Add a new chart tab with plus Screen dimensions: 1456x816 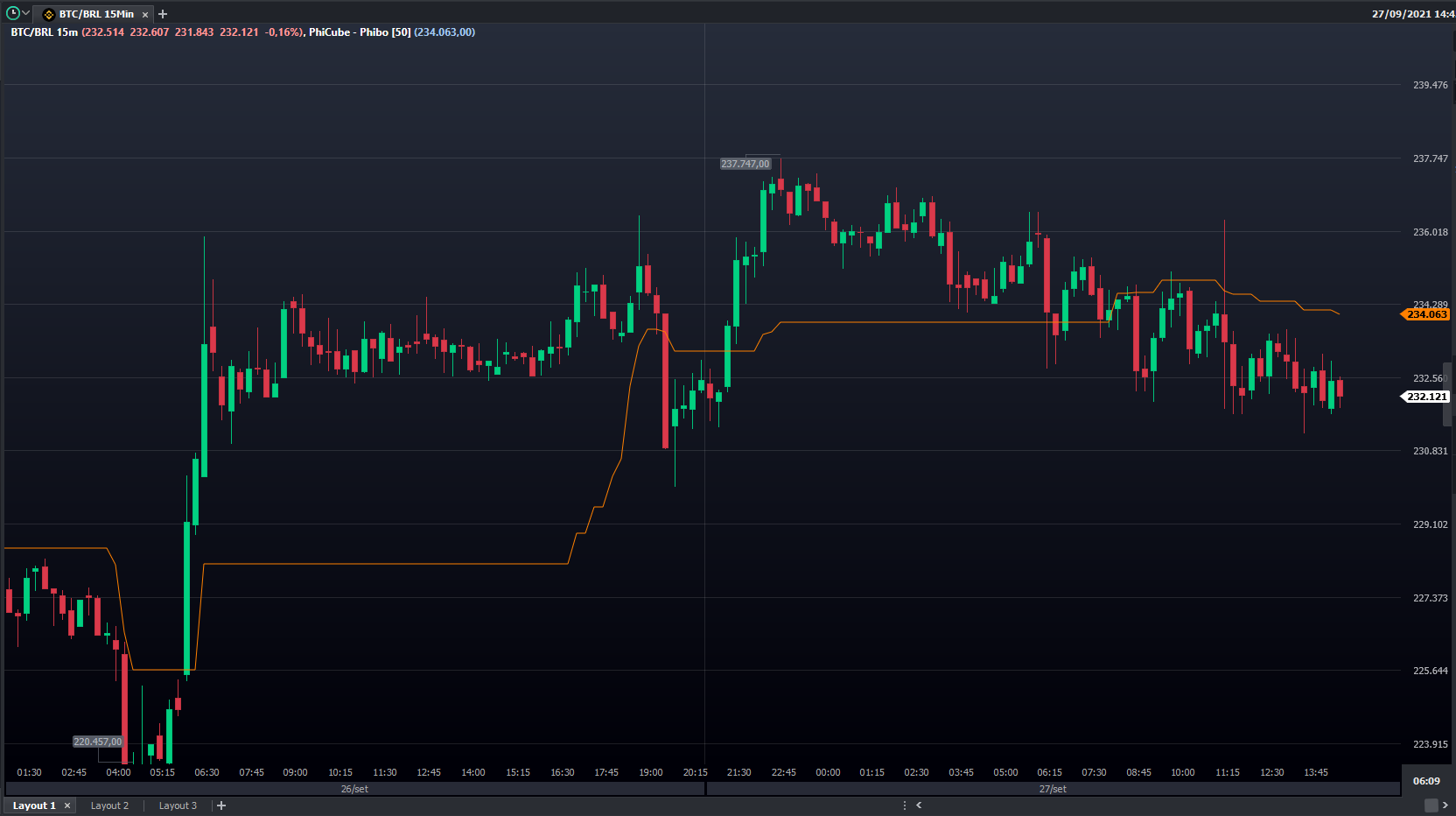(x=163, y=14)
